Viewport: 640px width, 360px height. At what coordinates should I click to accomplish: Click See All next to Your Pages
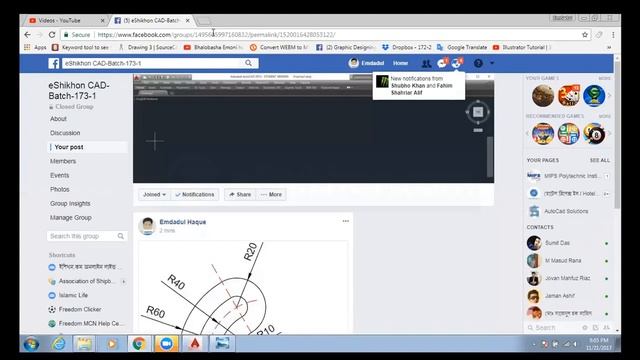600,160
